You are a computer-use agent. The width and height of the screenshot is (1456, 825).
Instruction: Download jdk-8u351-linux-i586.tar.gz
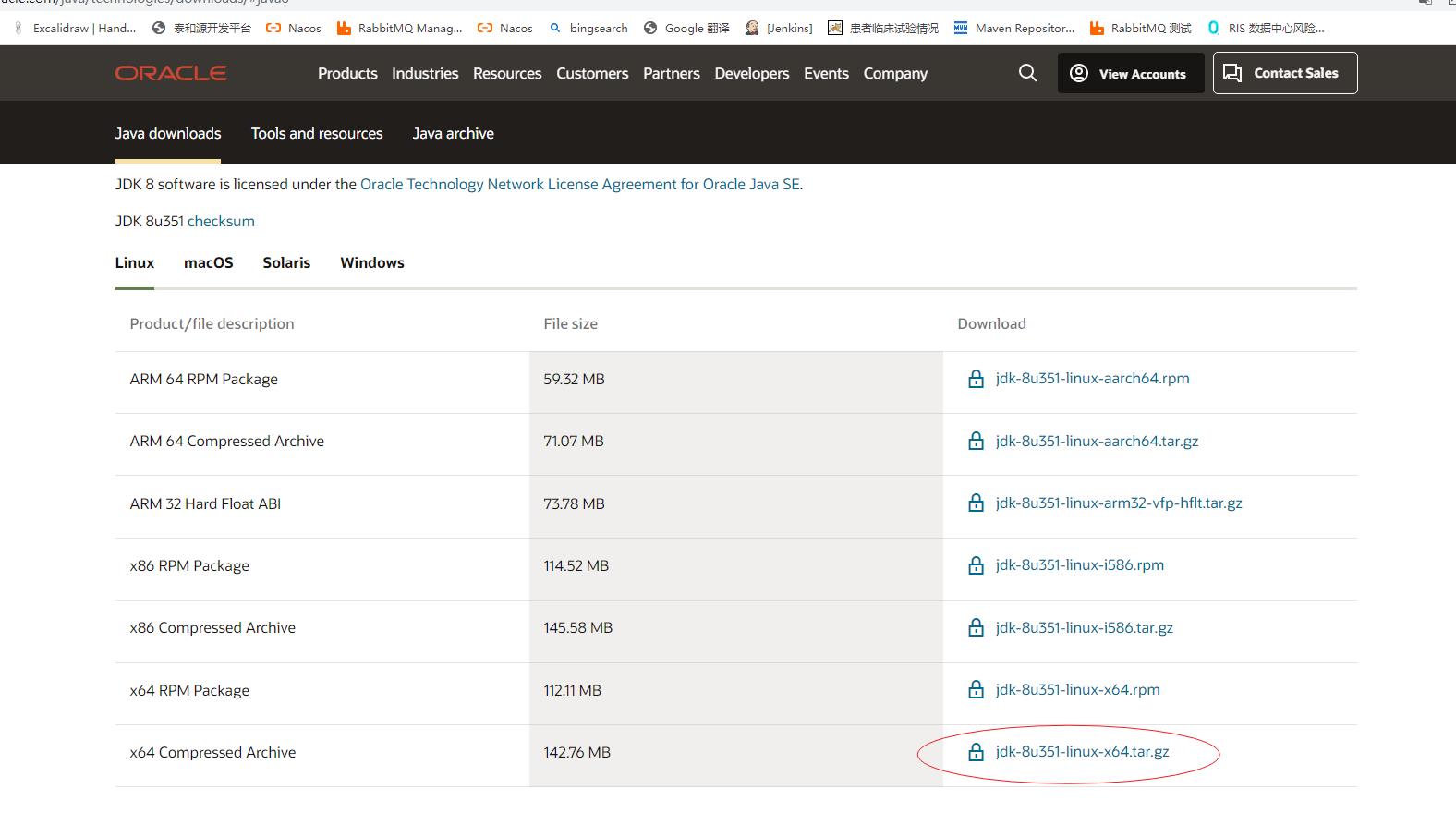1085,627
